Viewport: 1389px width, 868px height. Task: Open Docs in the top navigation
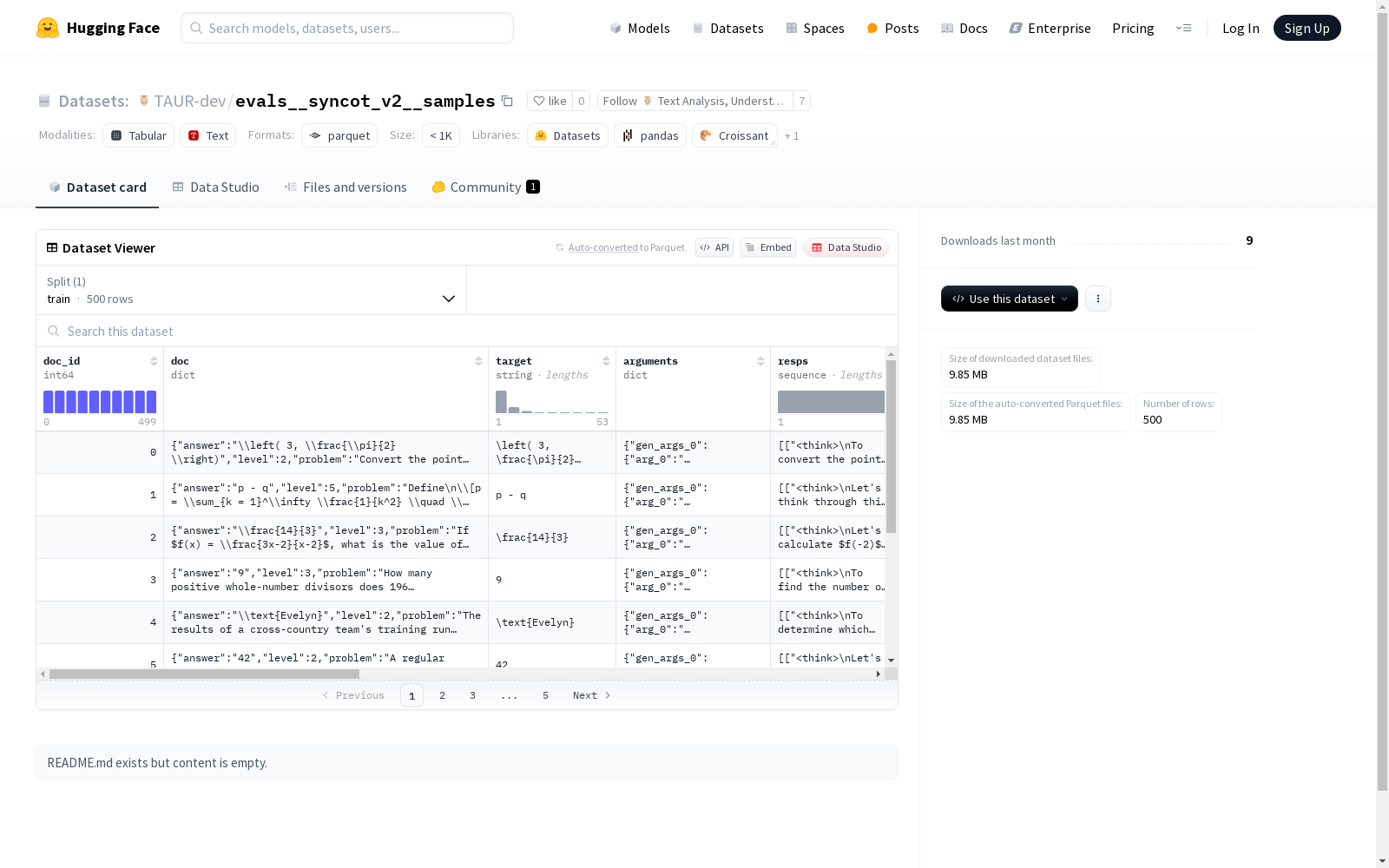964,28
